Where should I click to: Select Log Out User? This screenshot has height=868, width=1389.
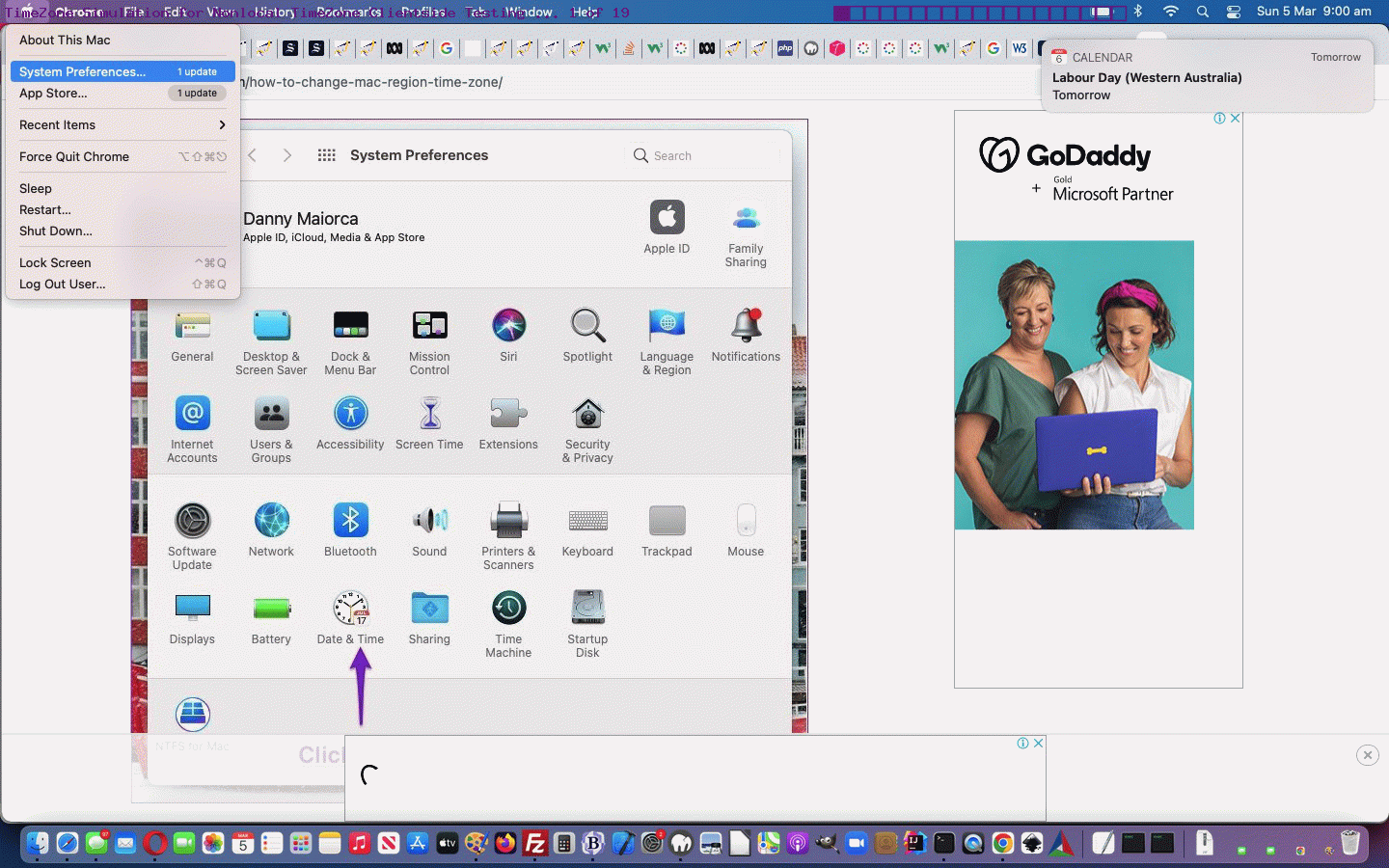[x=123, y=284]
